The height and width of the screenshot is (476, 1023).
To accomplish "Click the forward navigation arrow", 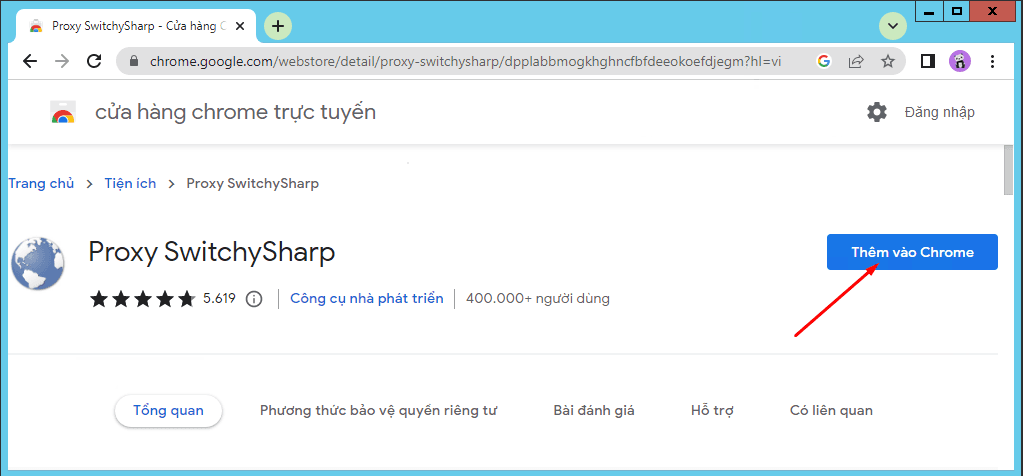I will (x=62, y=61).
